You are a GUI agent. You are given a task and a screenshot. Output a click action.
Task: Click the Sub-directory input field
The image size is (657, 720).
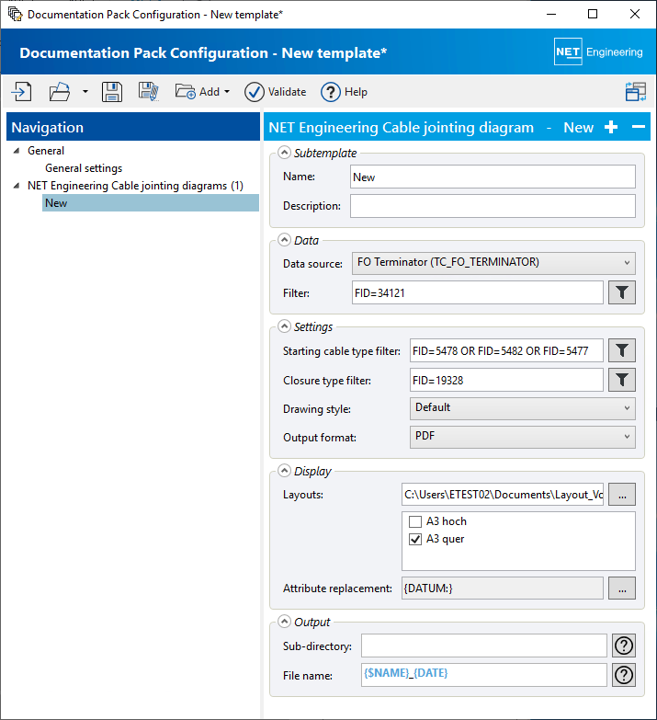[484, 646]
